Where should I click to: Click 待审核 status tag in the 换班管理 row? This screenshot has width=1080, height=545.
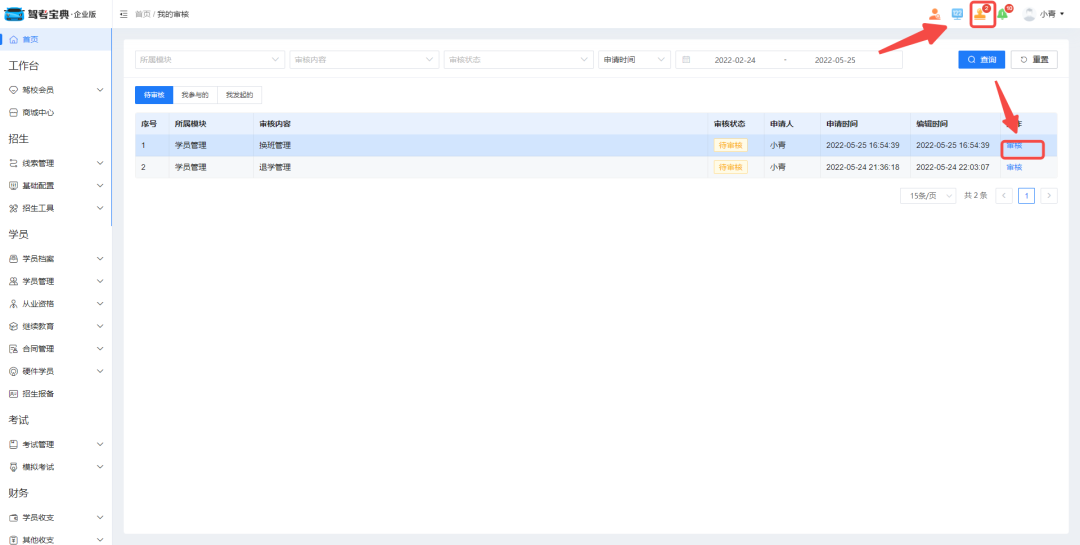click(x=730, y=145)
